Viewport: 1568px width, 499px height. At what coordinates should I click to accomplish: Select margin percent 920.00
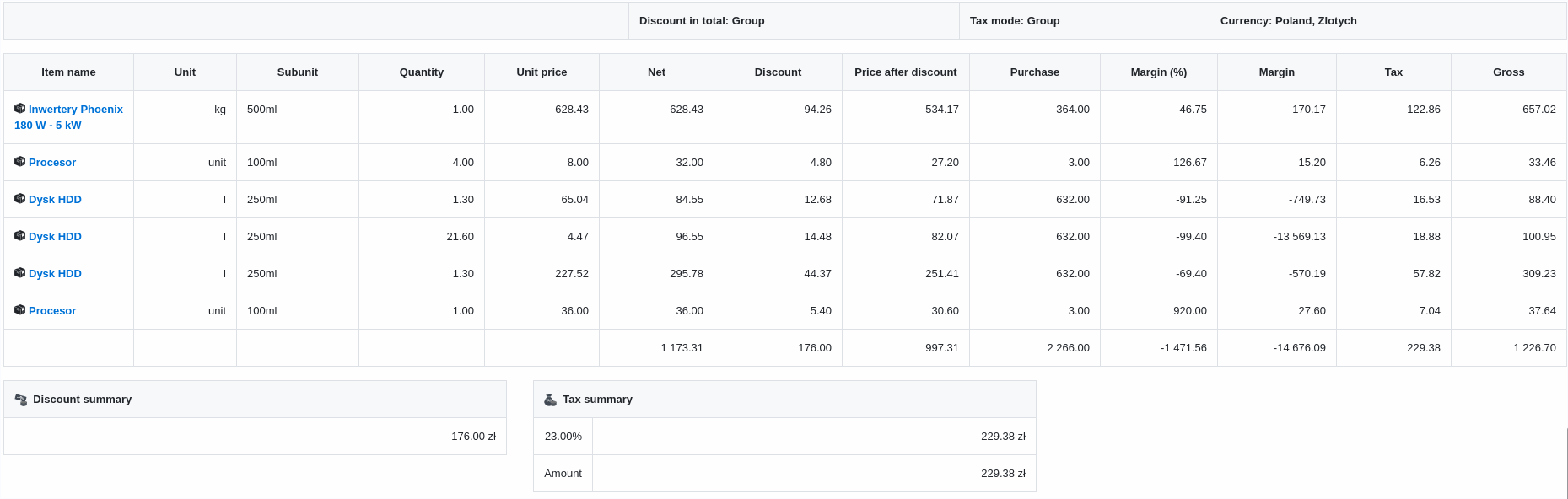[x=1190, y=311]
